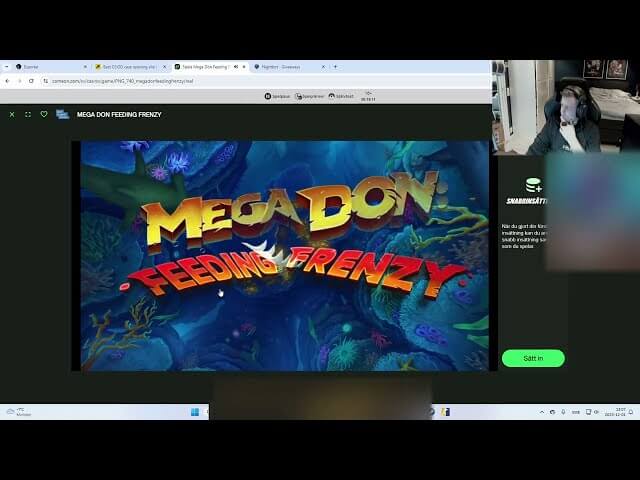Image resolution: width=640 pixels, height=480 pixels.
Task: Click the yellow app icon on the taskbar
Action: click(x=446, y=412)
